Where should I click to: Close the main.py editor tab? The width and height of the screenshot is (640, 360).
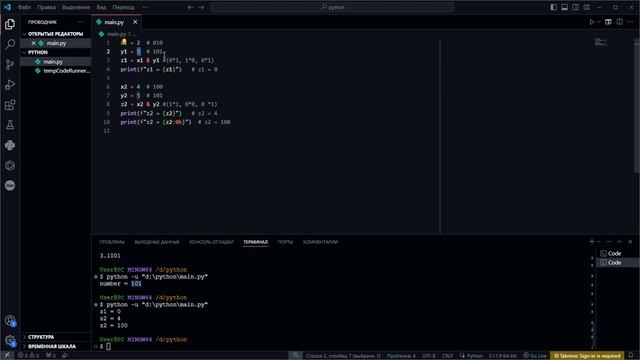click(x=135, y=22)
